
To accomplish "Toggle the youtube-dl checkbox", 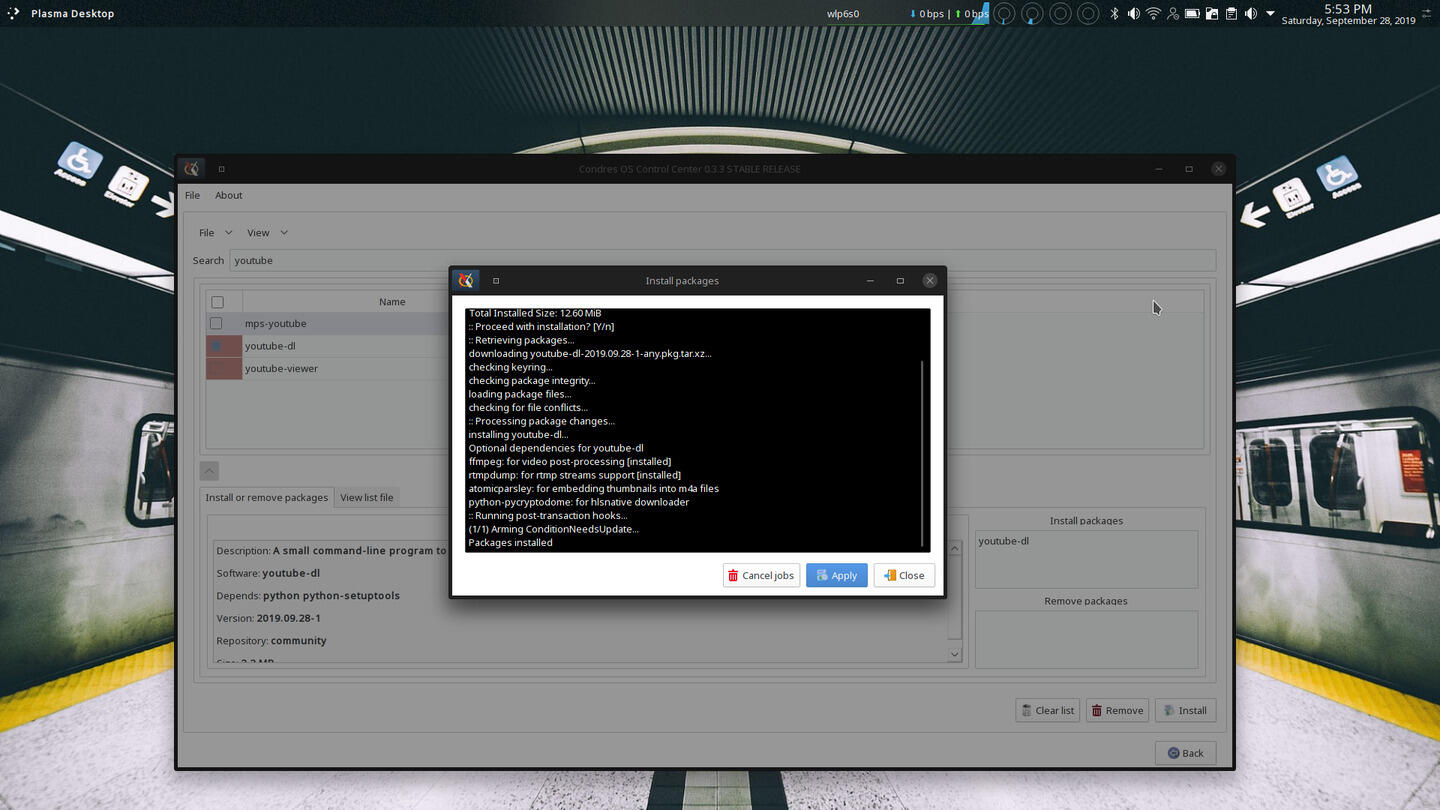I will (x=216, y=346).
